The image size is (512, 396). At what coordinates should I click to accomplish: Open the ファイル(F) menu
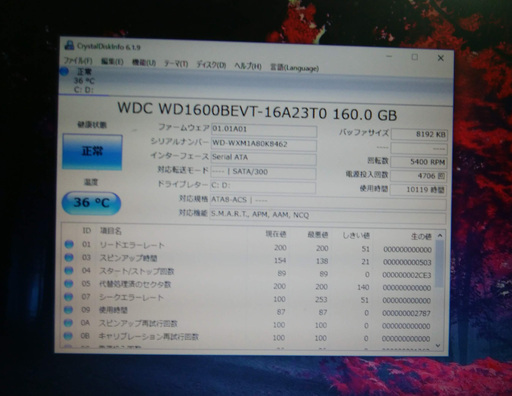tap(78, 61)
